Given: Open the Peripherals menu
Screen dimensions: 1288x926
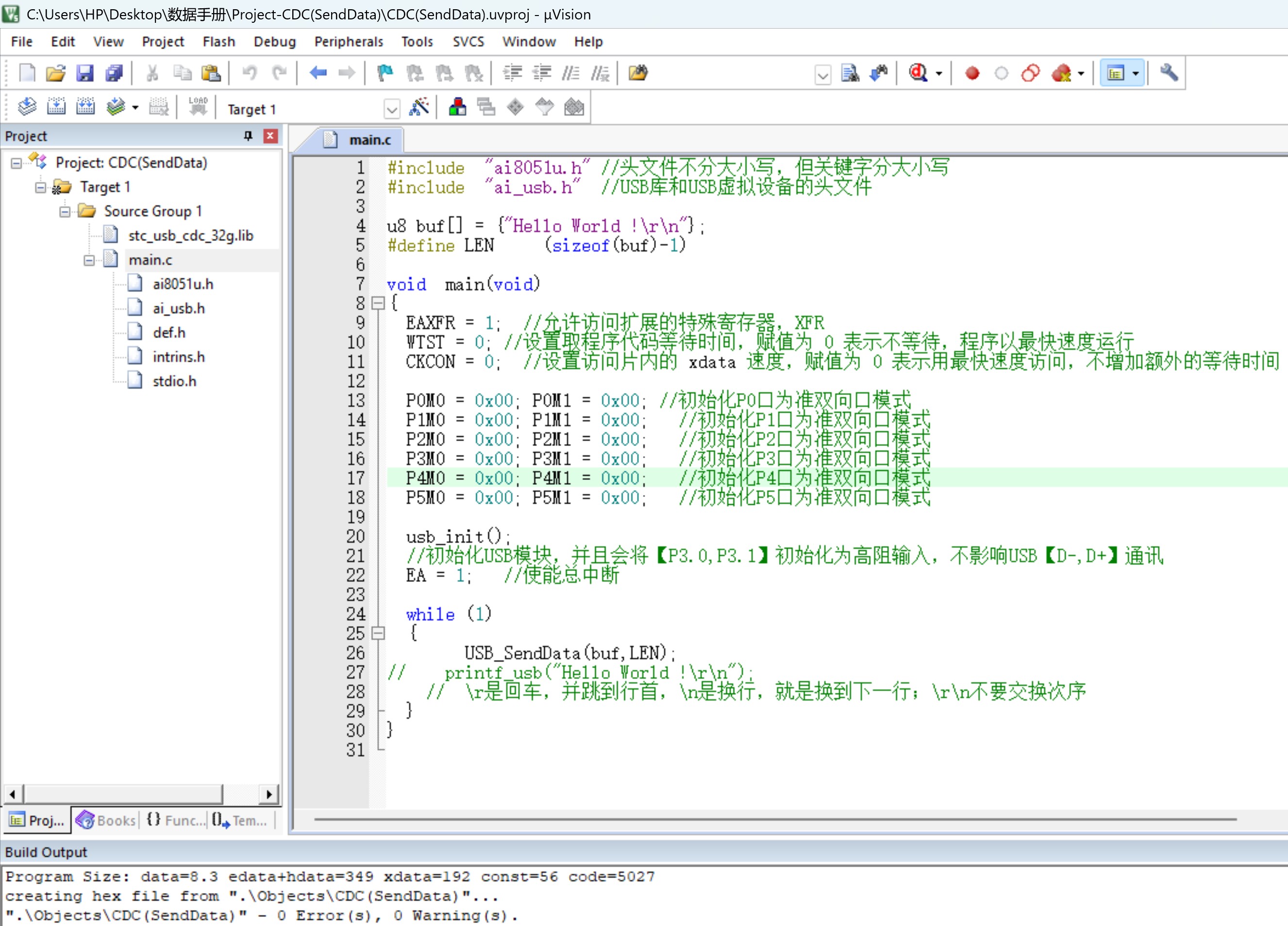Looking at the screenshot, I should 349,42.
